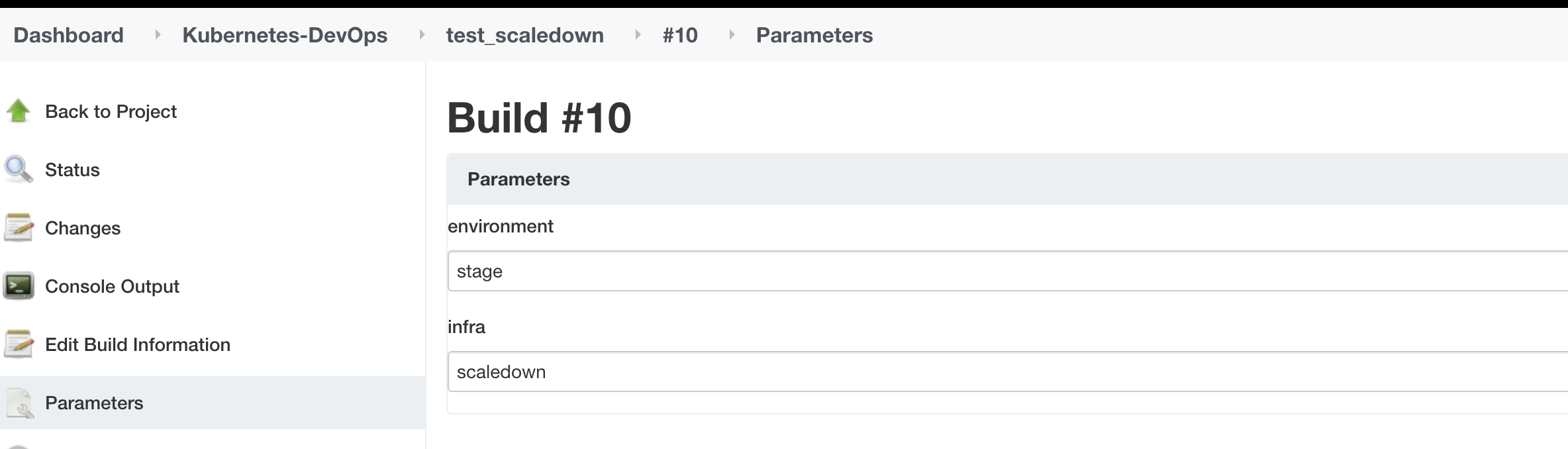Expand the breadcrumb chevron after Dashboard
The width and height of the screenshot is (1568, 449).
tap(158, 35)
